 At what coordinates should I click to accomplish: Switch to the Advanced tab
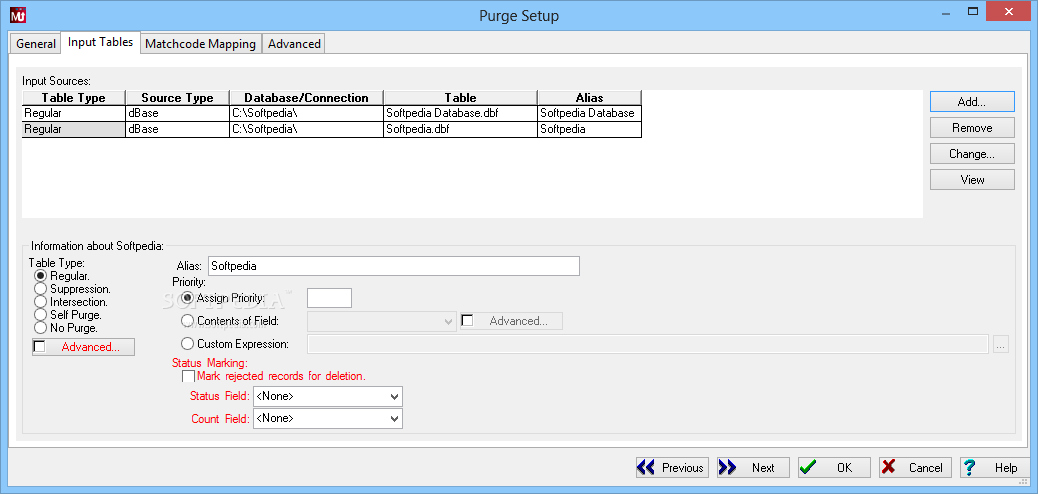coord(294,44)
